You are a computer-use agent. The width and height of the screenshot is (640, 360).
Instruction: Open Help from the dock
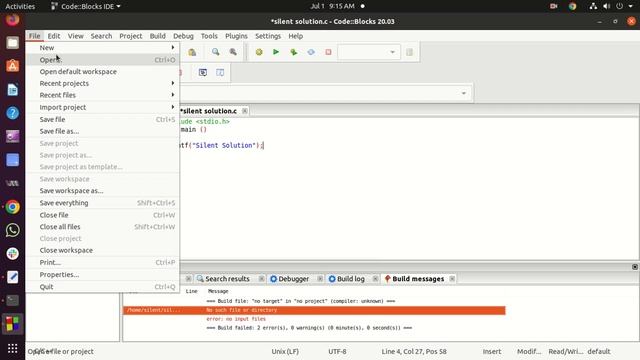(x=12, y=113)
